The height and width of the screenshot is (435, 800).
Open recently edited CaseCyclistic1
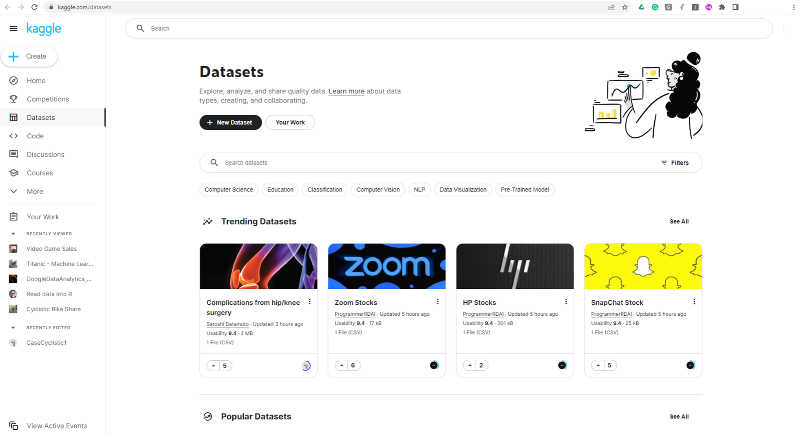46,343
